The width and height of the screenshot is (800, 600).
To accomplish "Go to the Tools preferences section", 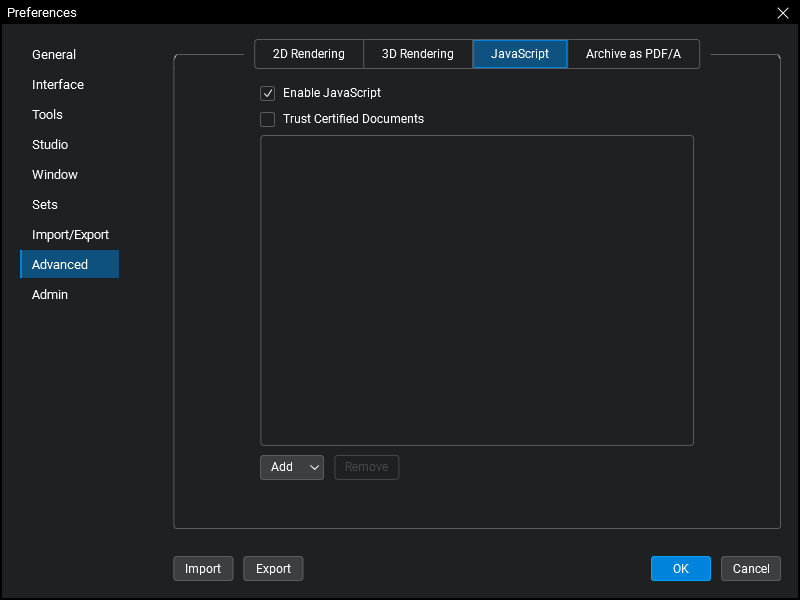I will click(x=47, y=115).
